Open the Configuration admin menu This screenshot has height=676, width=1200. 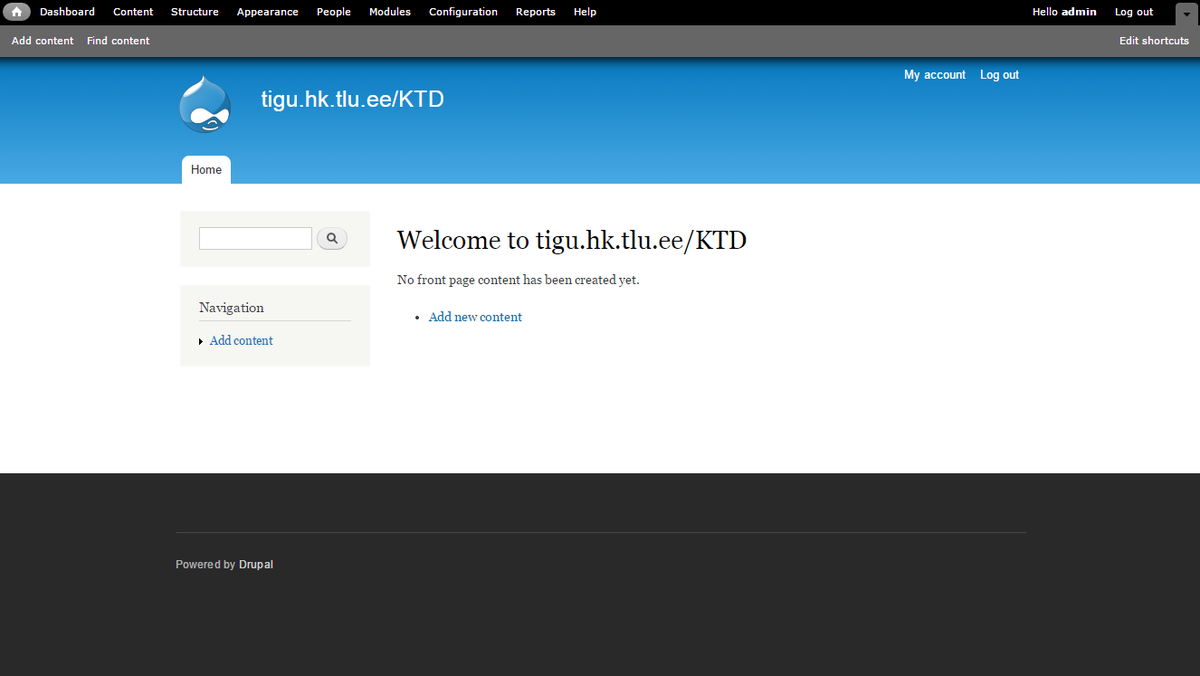pos(463,11)
